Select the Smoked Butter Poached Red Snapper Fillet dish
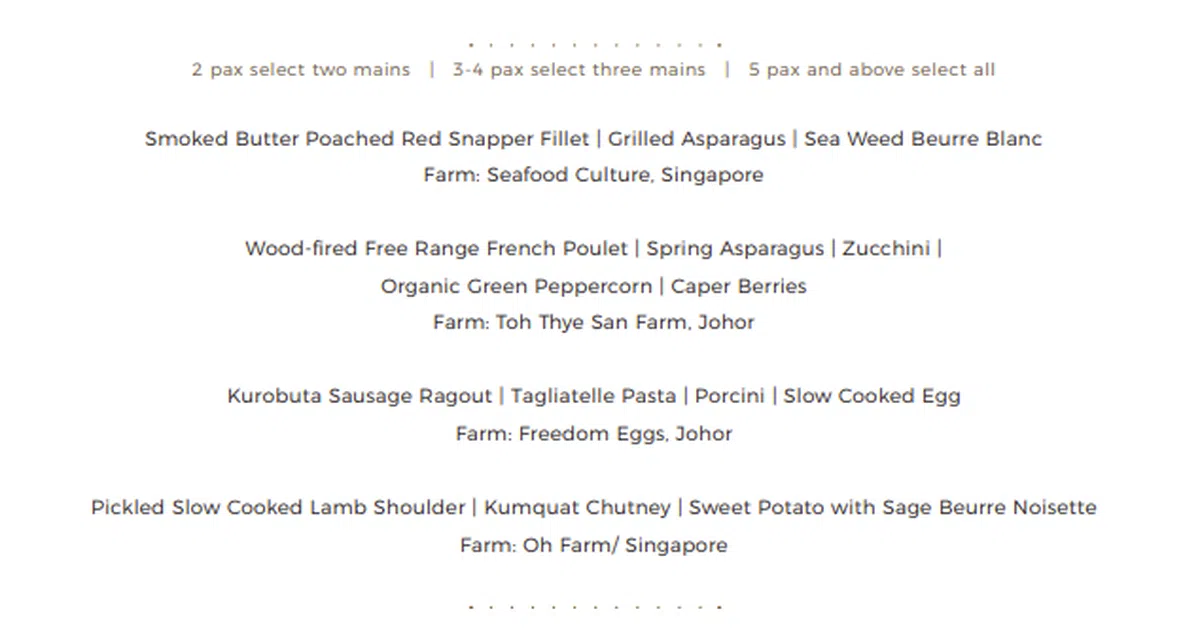 (x=367, y=139)
